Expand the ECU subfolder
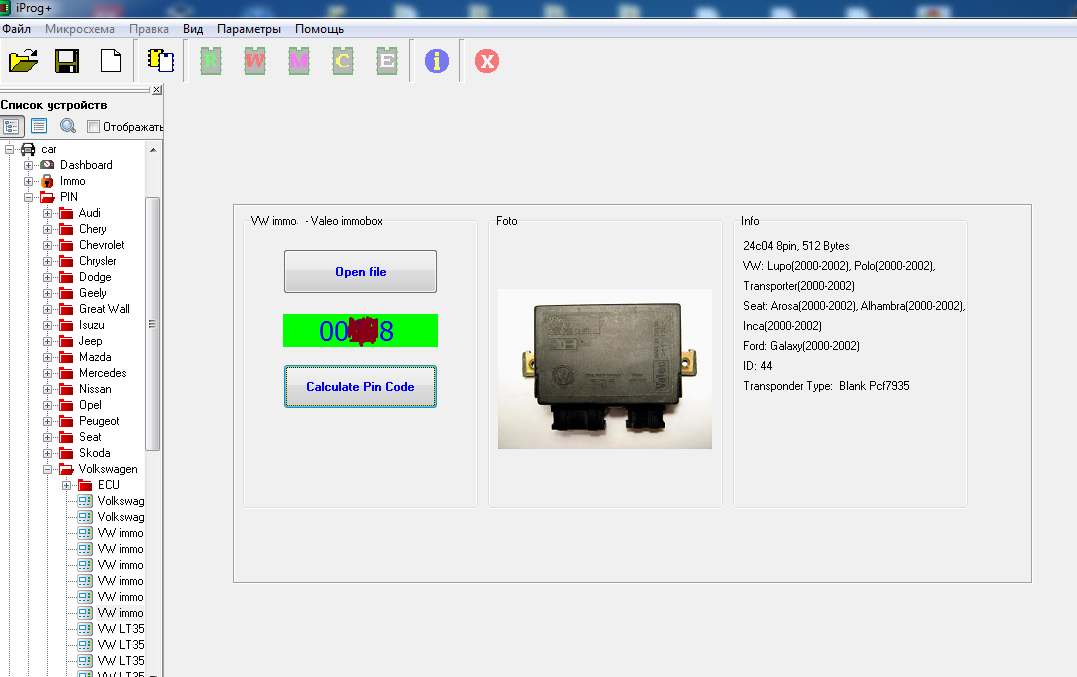 [x=67, y=485]
